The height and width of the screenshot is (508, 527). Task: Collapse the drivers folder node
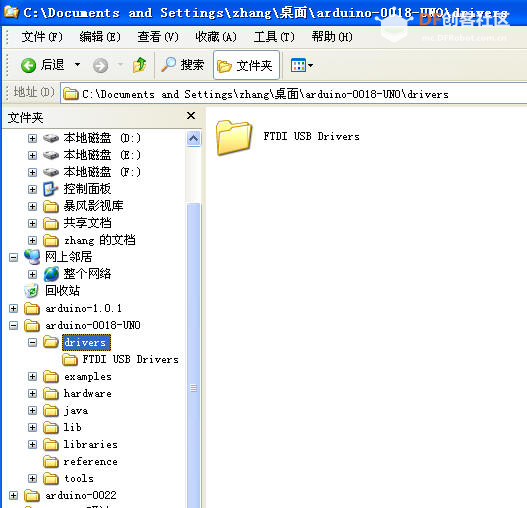[x=32, y=342]
